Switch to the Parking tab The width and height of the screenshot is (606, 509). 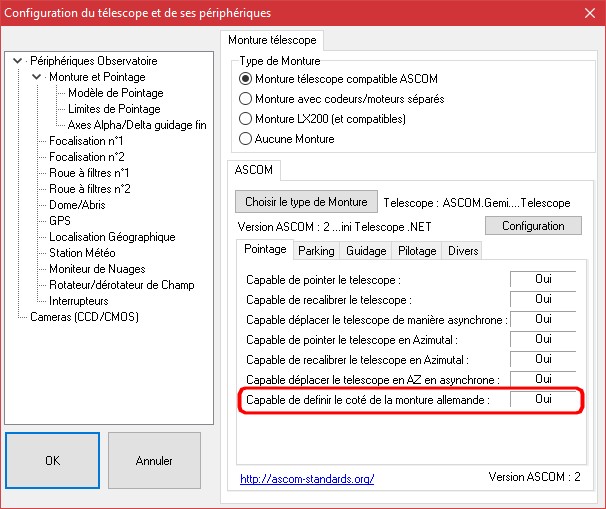click(x=316, y=250)
